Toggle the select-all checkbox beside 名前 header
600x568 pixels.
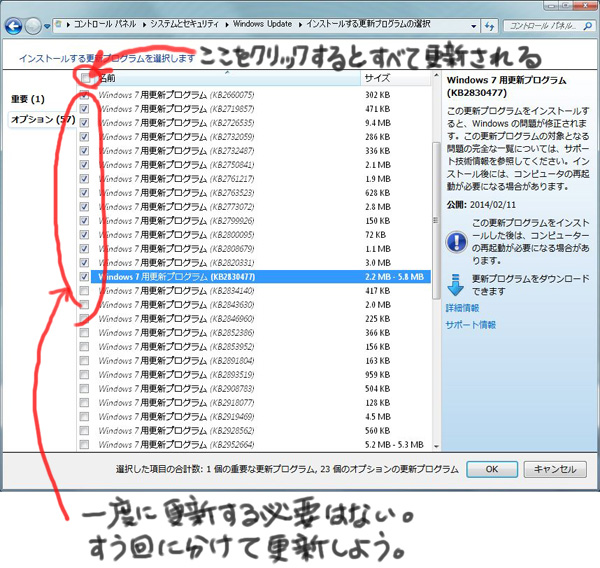click(x=85, y=77)
